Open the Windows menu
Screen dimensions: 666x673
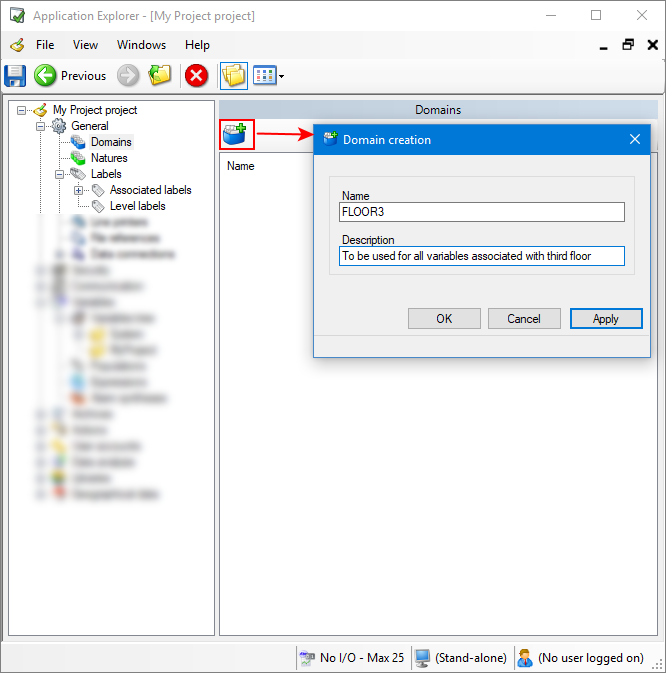point(142,45)
